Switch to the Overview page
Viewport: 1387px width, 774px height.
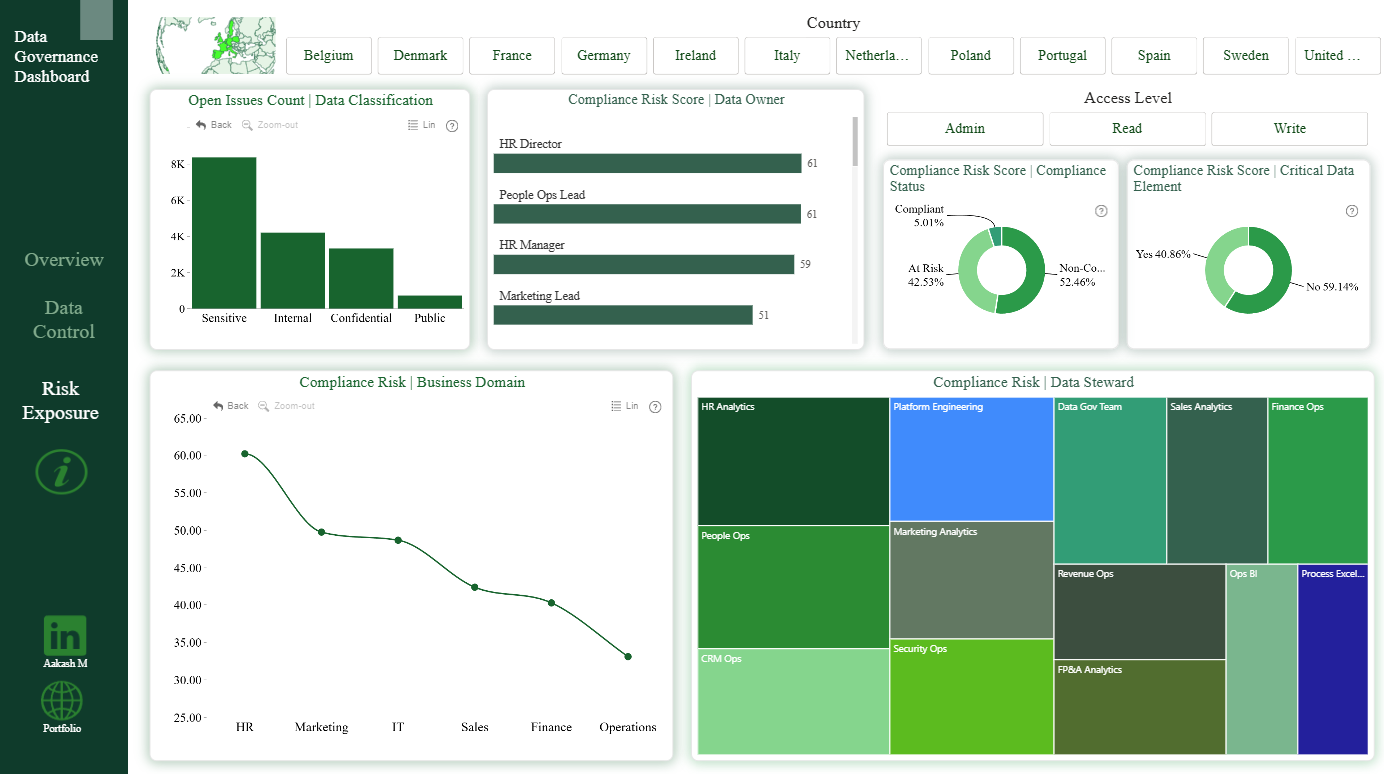[x=64, y=260]
